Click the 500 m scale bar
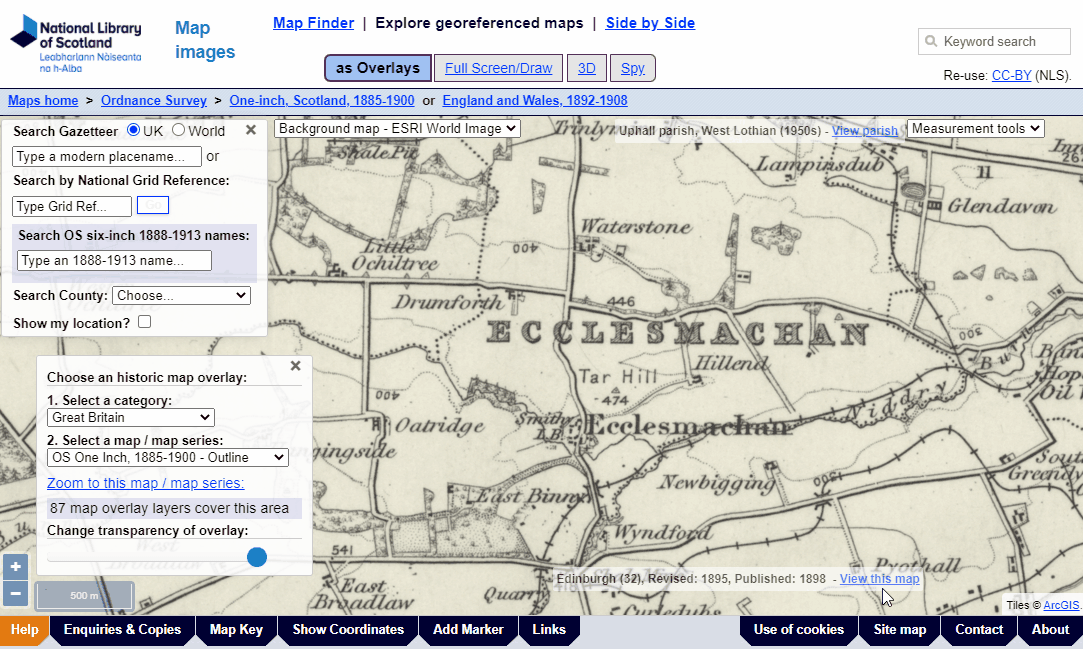1083x649 pixels. tap(84, 595)
